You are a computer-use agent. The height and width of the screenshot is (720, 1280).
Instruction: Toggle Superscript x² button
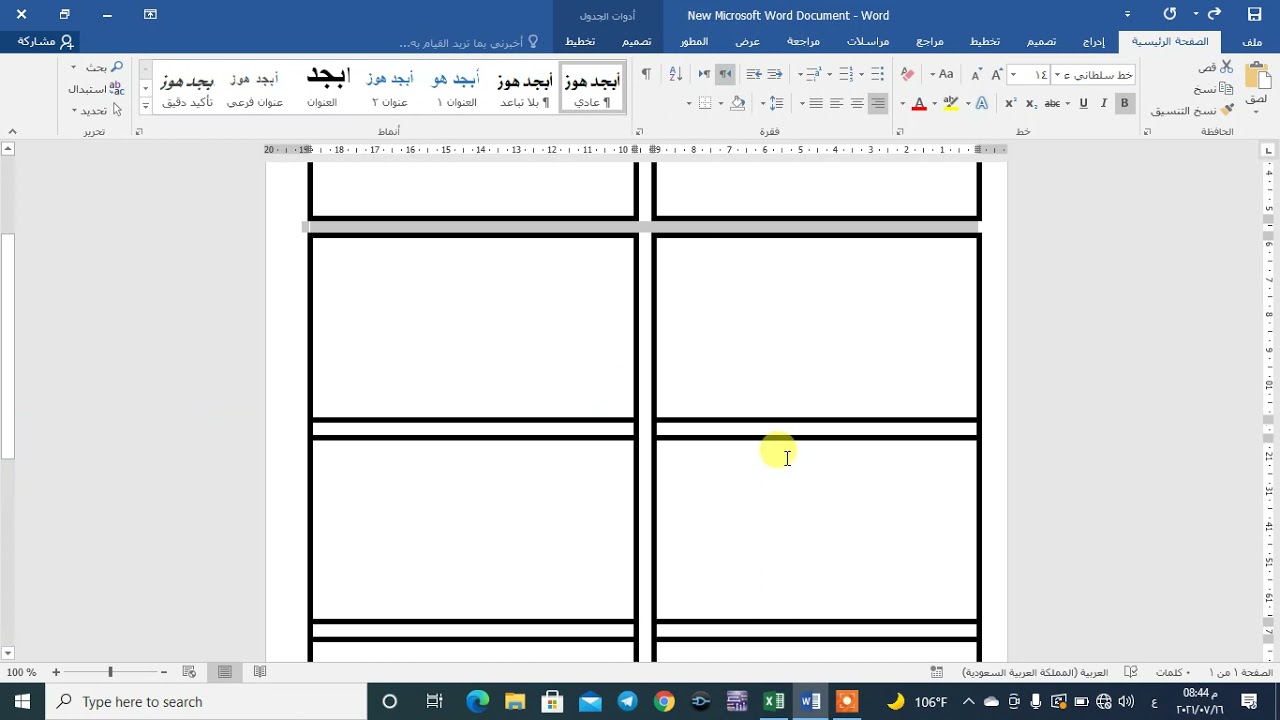pos(1010,103)
